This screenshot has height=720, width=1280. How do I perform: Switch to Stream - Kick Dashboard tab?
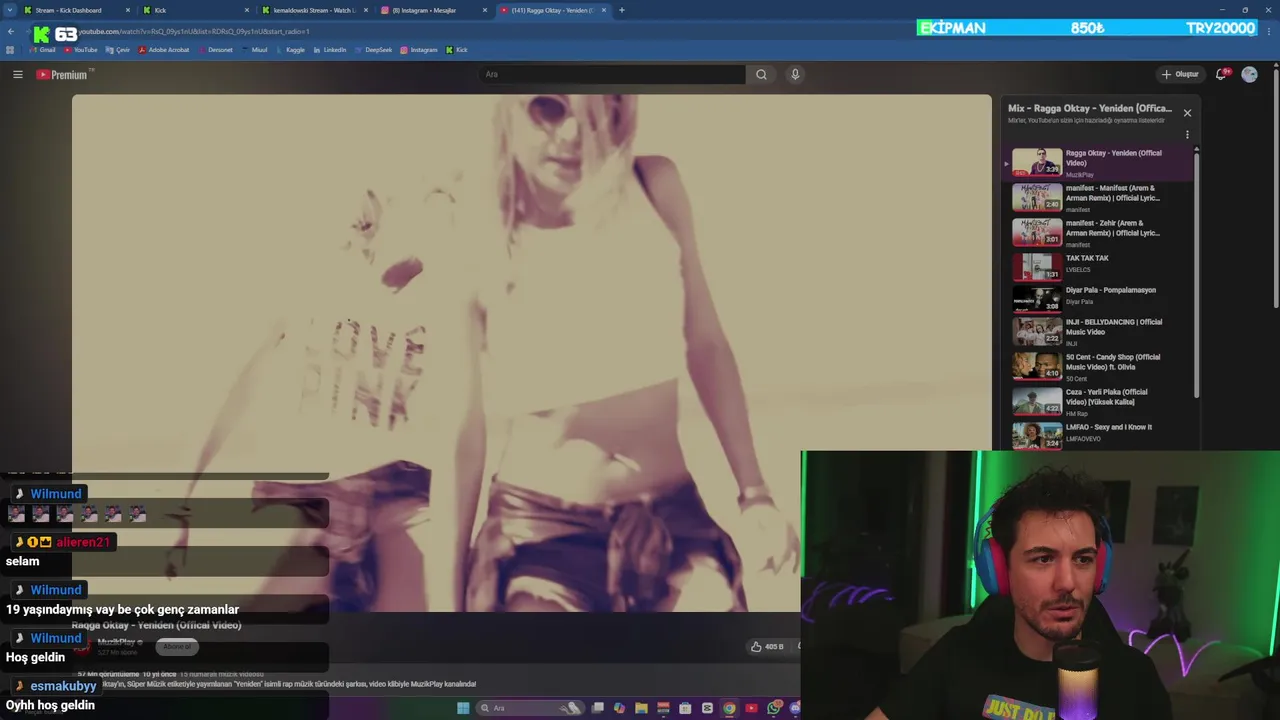click(76, 10)
